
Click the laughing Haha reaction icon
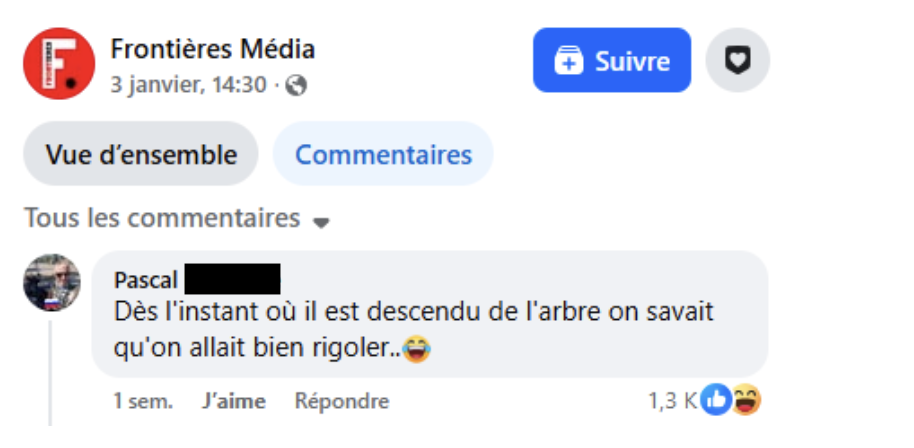(x=745, y=400)
